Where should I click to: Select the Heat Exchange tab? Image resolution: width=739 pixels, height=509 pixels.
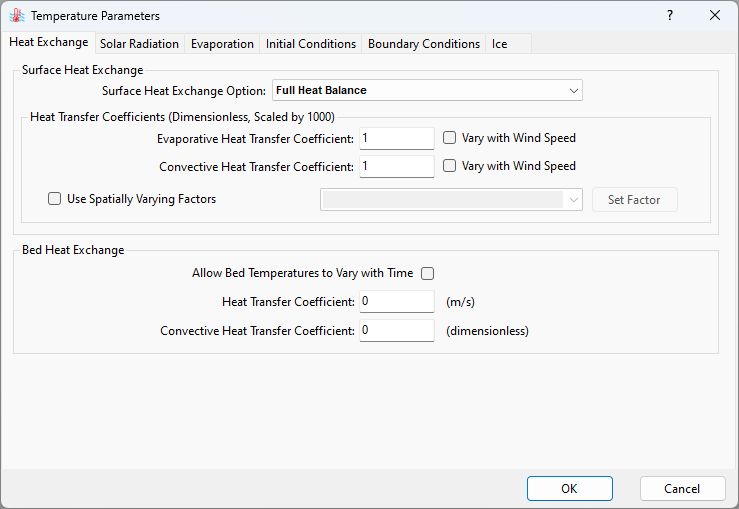coord(48,43)
